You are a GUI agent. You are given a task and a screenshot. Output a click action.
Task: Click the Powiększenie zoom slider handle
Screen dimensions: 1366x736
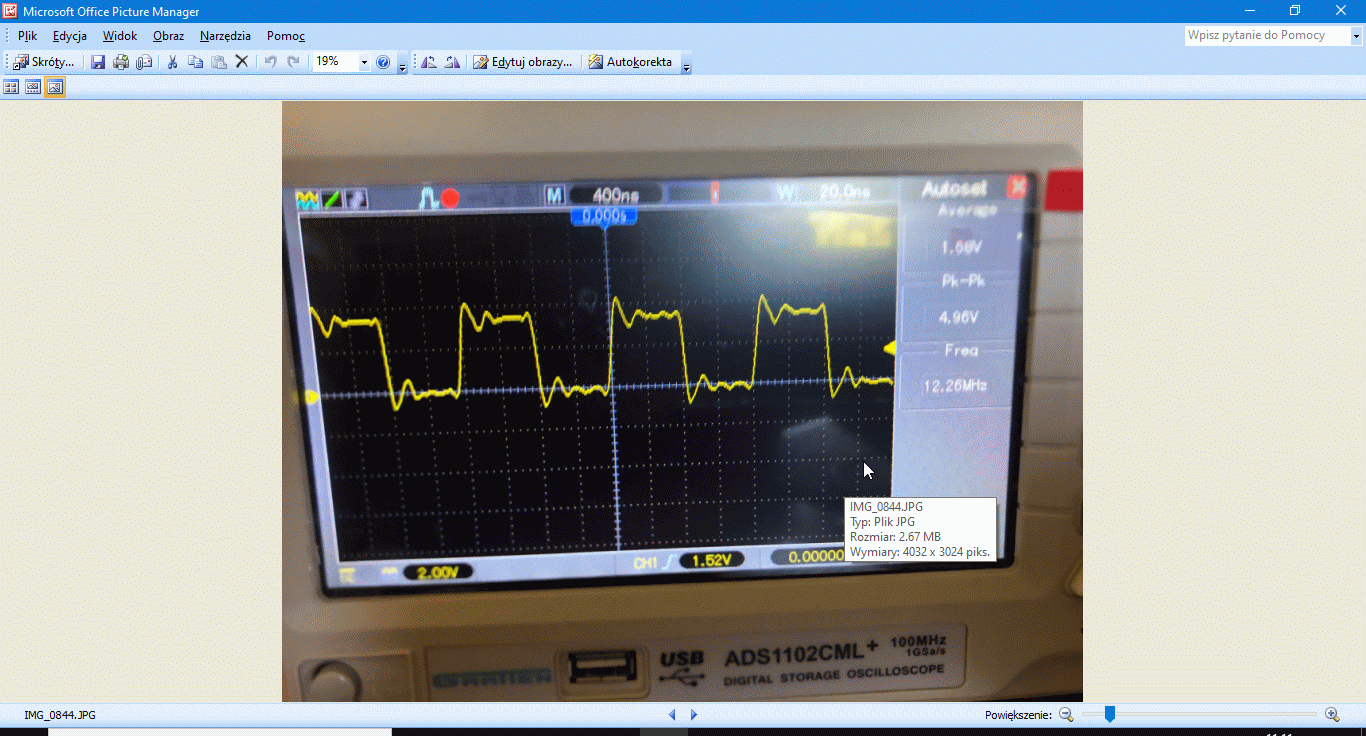1109,714
